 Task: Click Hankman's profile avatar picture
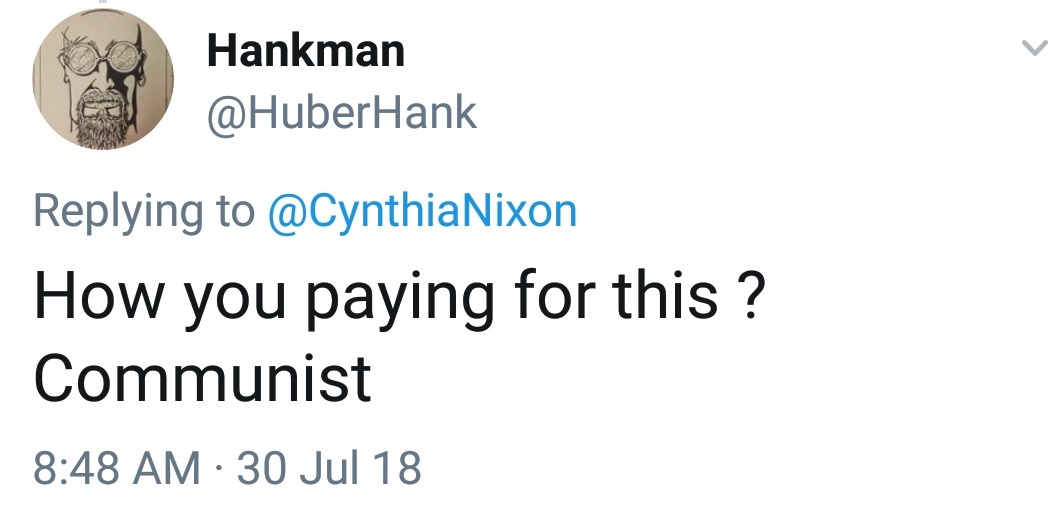click(103, 80)
